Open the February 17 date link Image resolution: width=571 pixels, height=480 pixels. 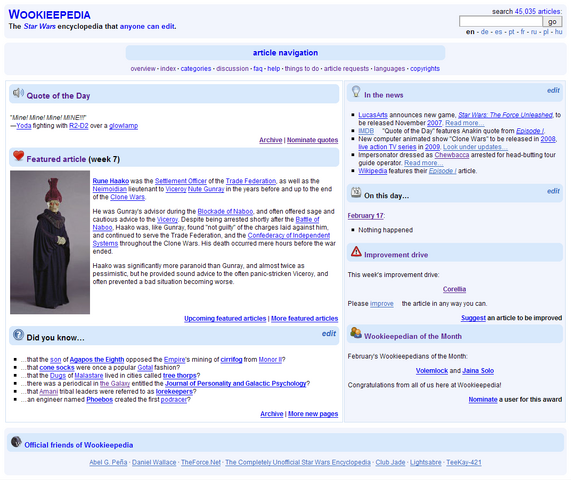(365, 216)
